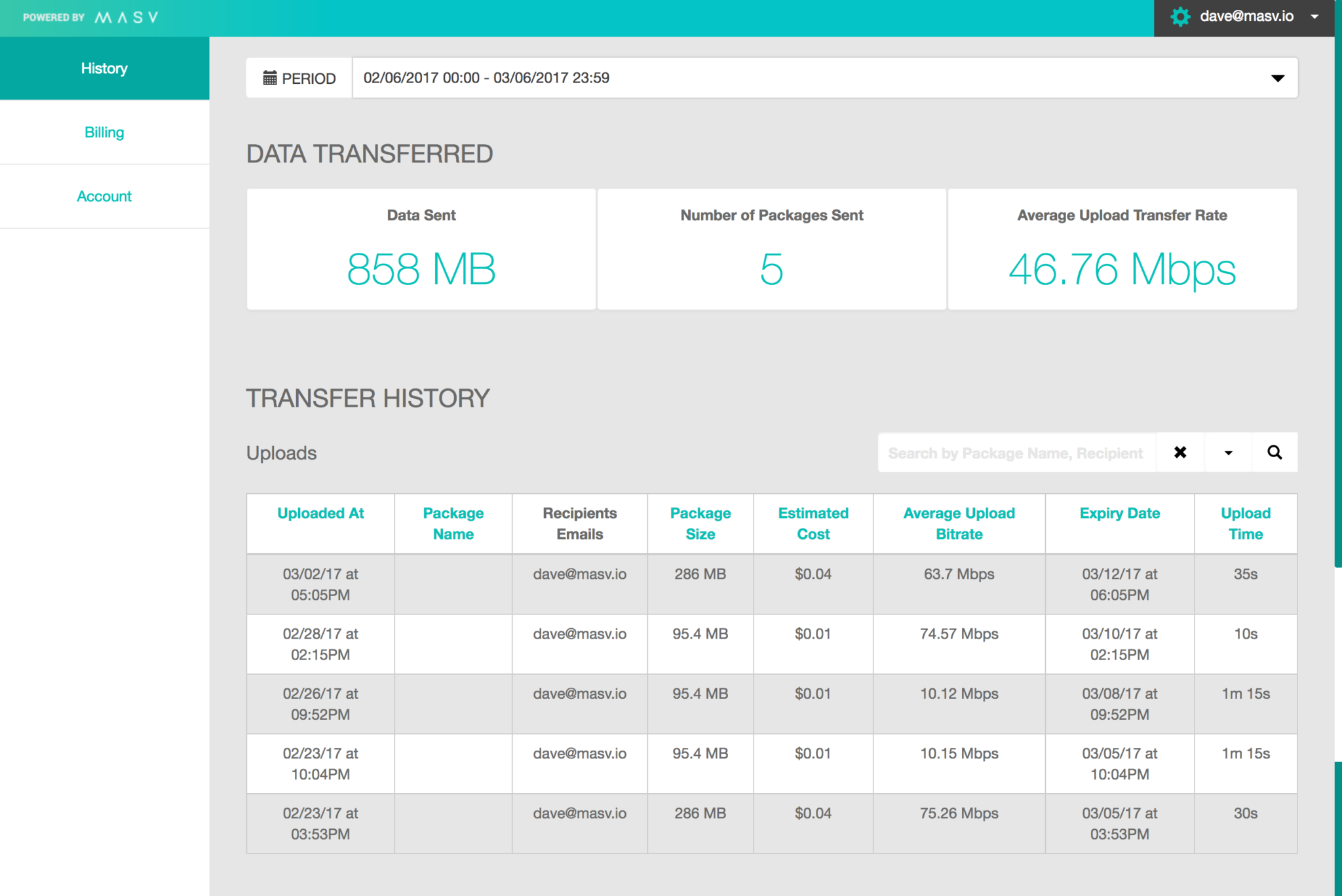This screenshot has width=1342, height=896.
Task: Sort by Estimated Cost header
Action: (813, 523)
